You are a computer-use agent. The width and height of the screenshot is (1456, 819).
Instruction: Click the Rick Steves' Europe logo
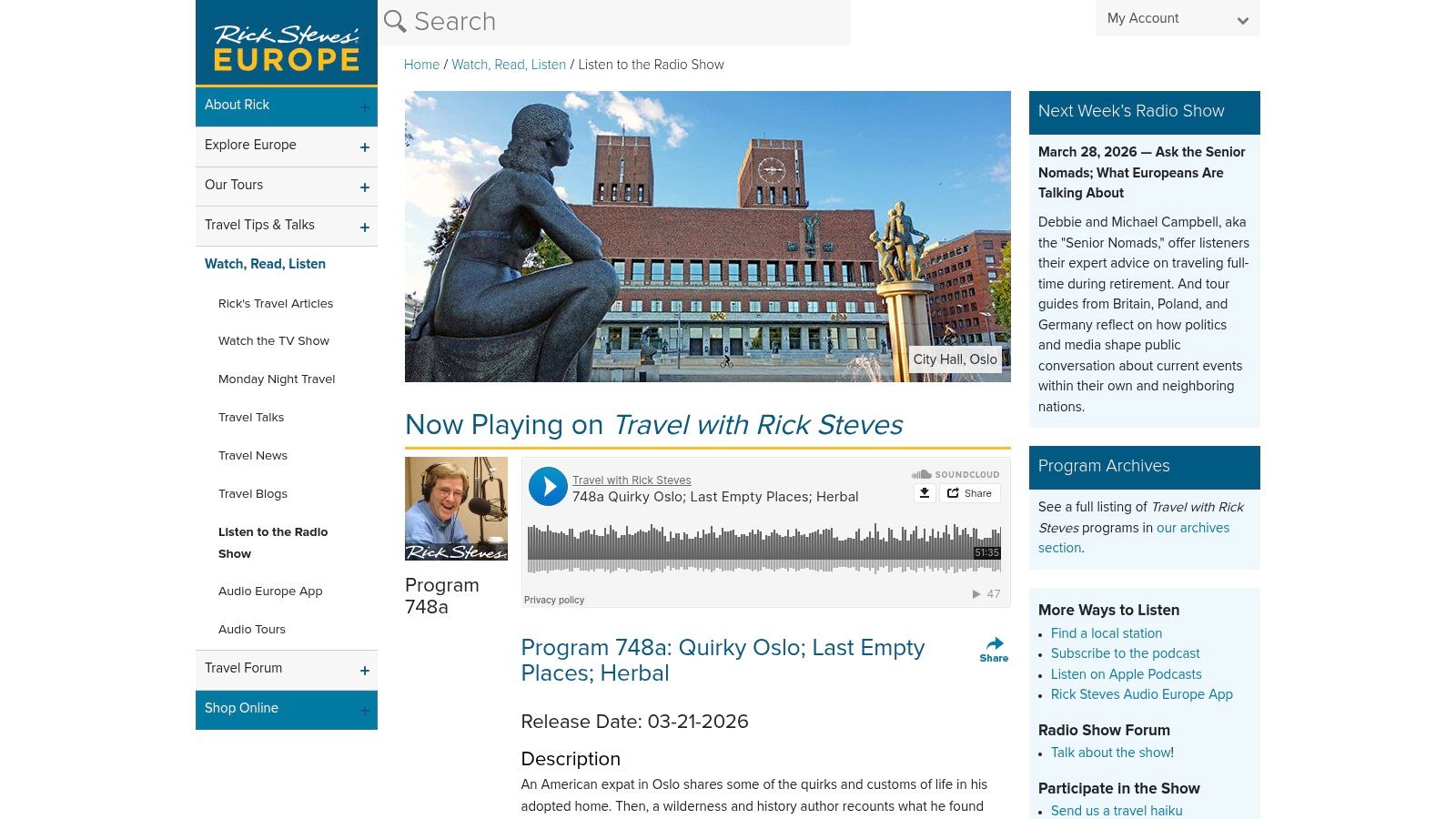click(286, 43)
